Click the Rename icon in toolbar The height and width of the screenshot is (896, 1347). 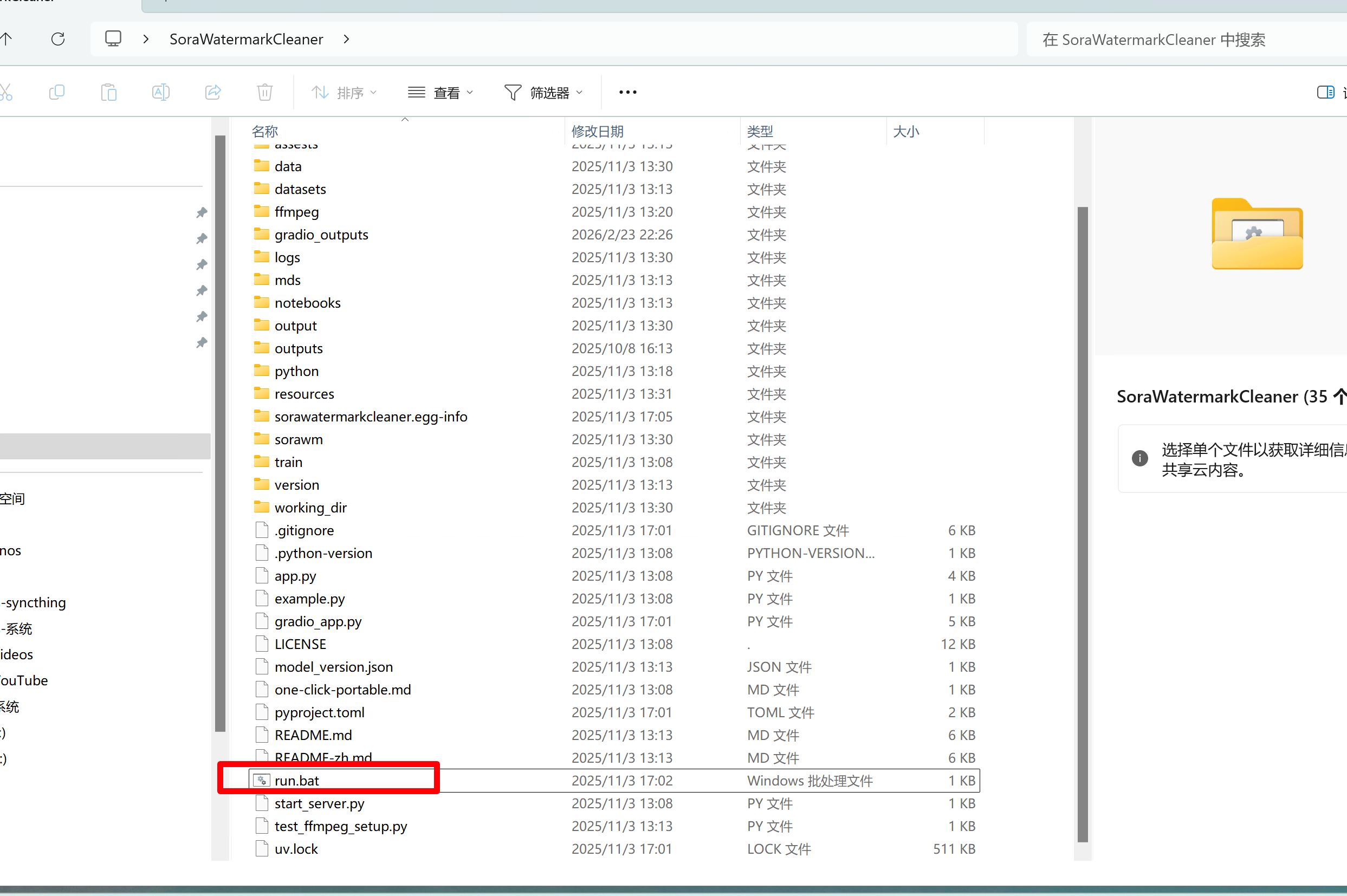point(160,92)
